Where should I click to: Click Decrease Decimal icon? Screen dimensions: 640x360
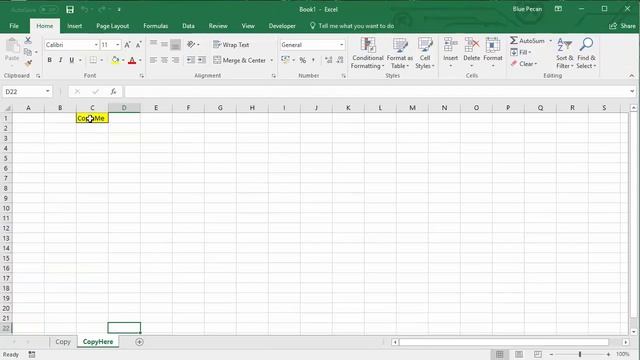click(x=340, y=60)
